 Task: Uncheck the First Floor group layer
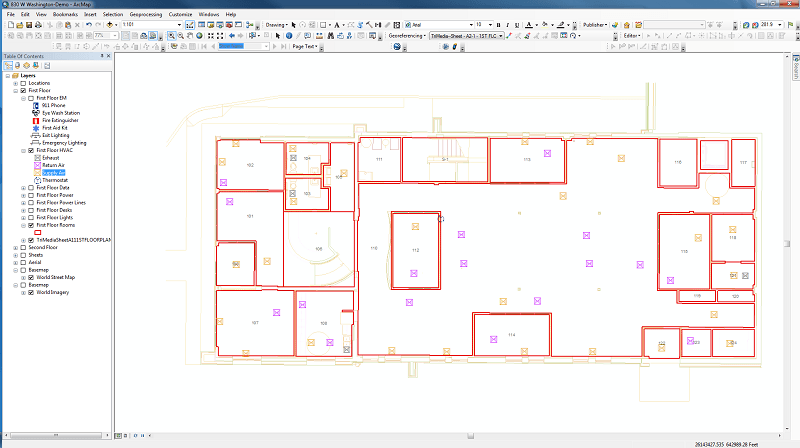tap(23, 90)
